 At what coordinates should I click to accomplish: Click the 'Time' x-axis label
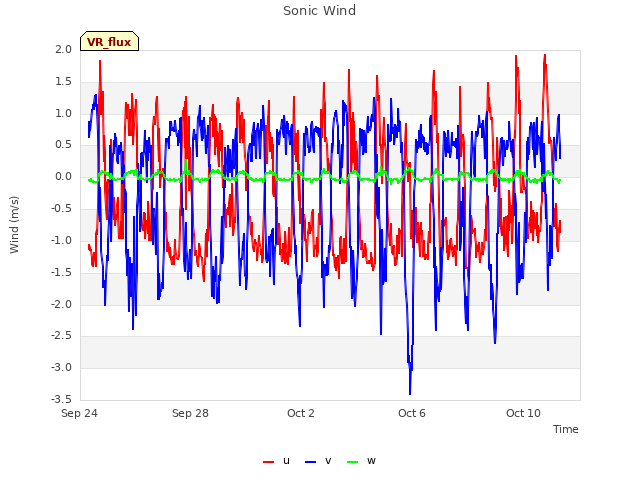565,429
